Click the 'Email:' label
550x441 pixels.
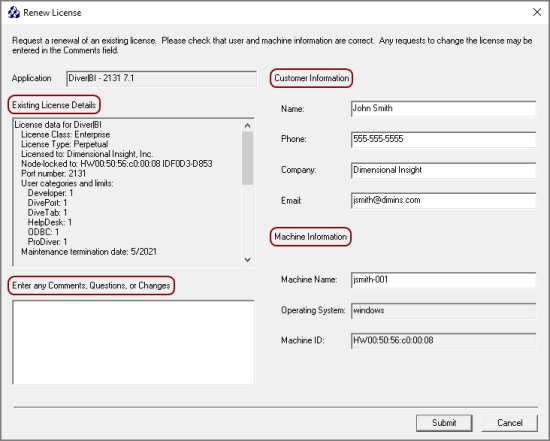(291, 201)
